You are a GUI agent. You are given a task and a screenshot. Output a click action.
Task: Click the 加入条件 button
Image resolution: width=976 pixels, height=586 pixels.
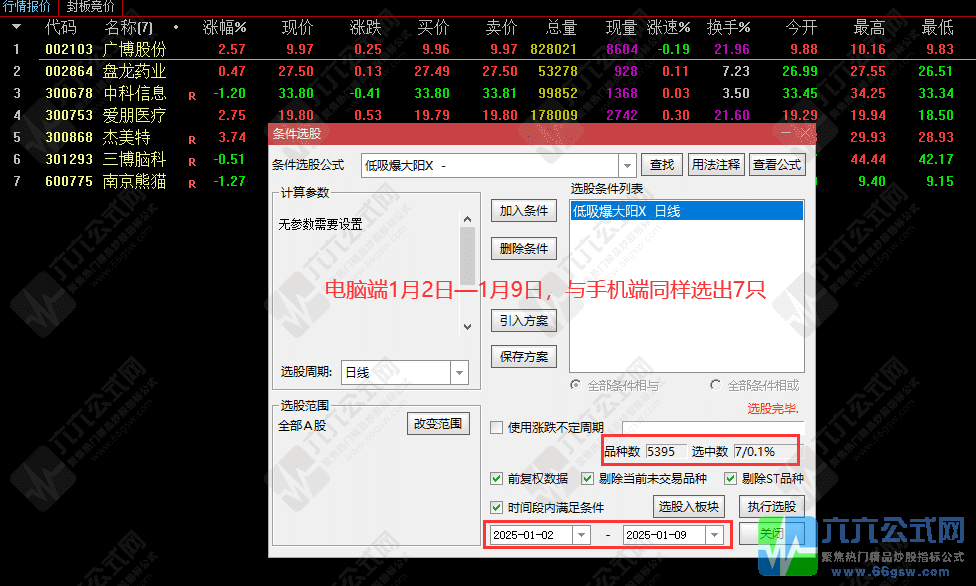tap(523, 211)
